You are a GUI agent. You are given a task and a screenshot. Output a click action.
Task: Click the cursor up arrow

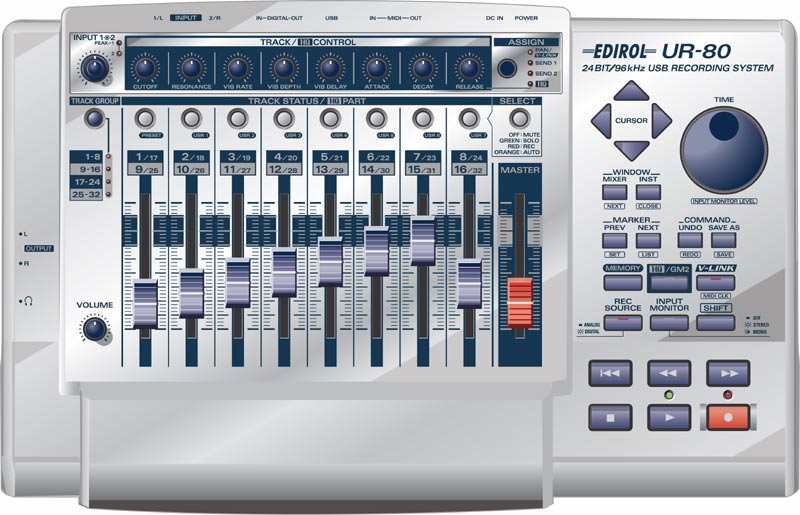[631, 90]
